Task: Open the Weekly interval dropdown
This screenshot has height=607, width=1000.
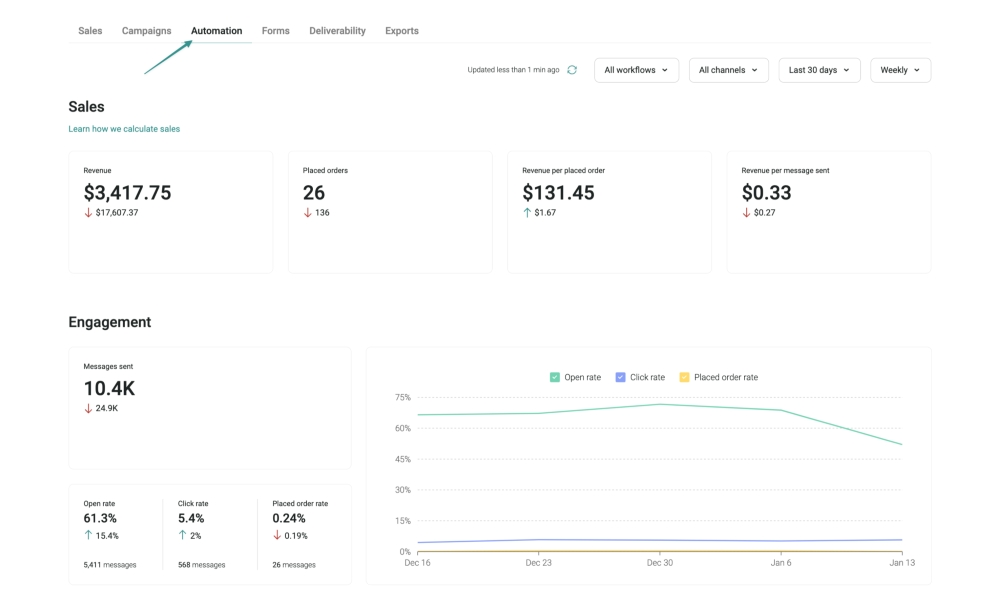Action: tap(901, 69)
